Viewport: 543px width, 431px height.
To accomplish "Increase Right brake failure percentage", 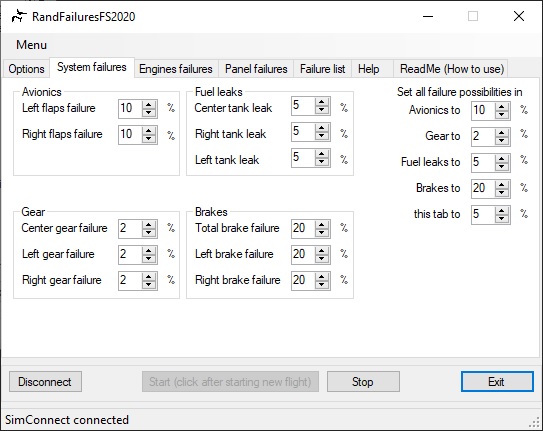I will click(x=322, y=277).
